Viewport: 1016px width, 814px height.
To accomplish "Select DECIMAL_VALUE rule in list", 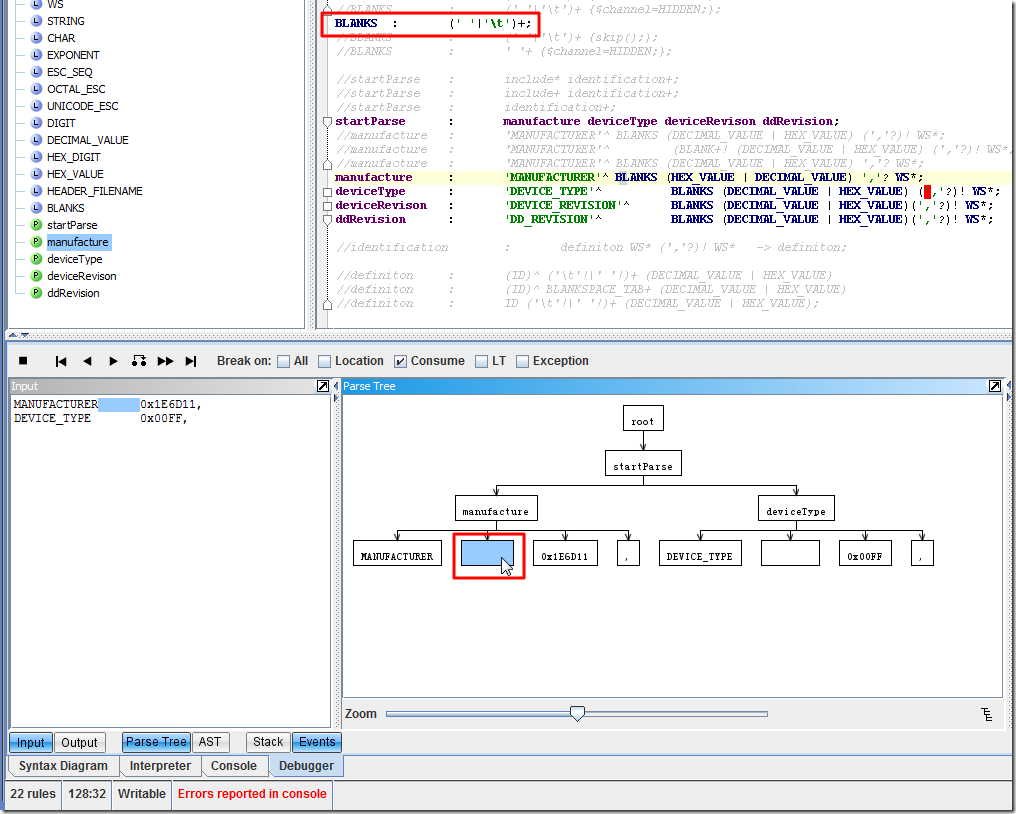I will click(87, 140).
